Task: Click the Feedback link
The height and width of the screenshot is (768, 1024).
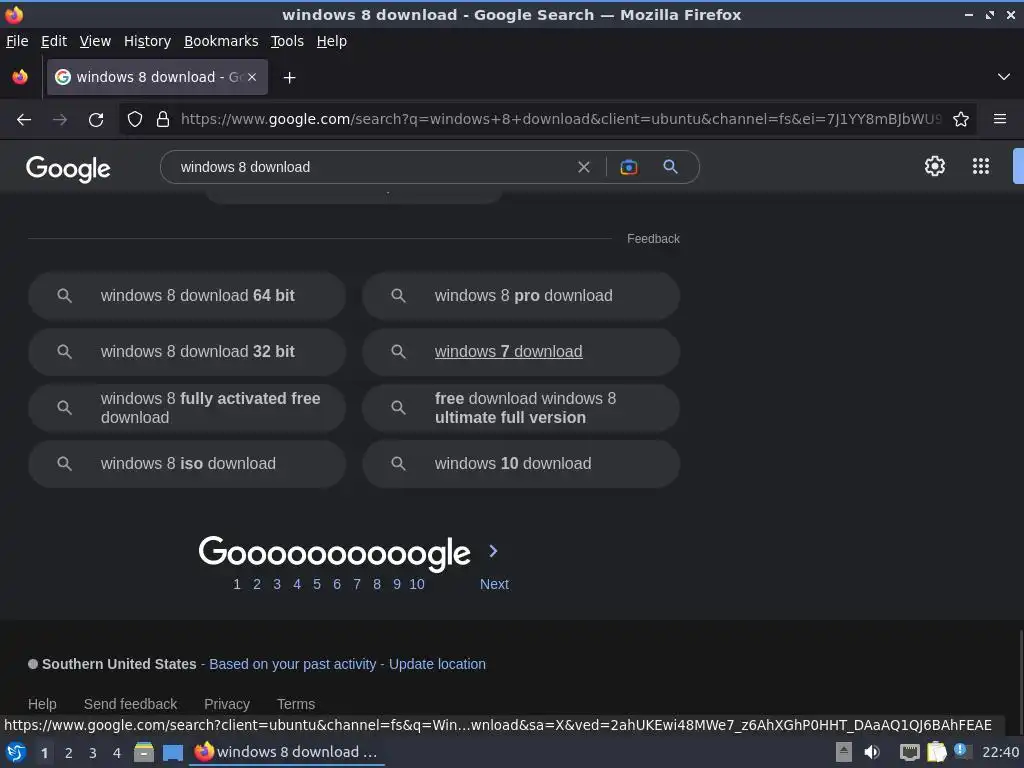Action: point(653,239)
